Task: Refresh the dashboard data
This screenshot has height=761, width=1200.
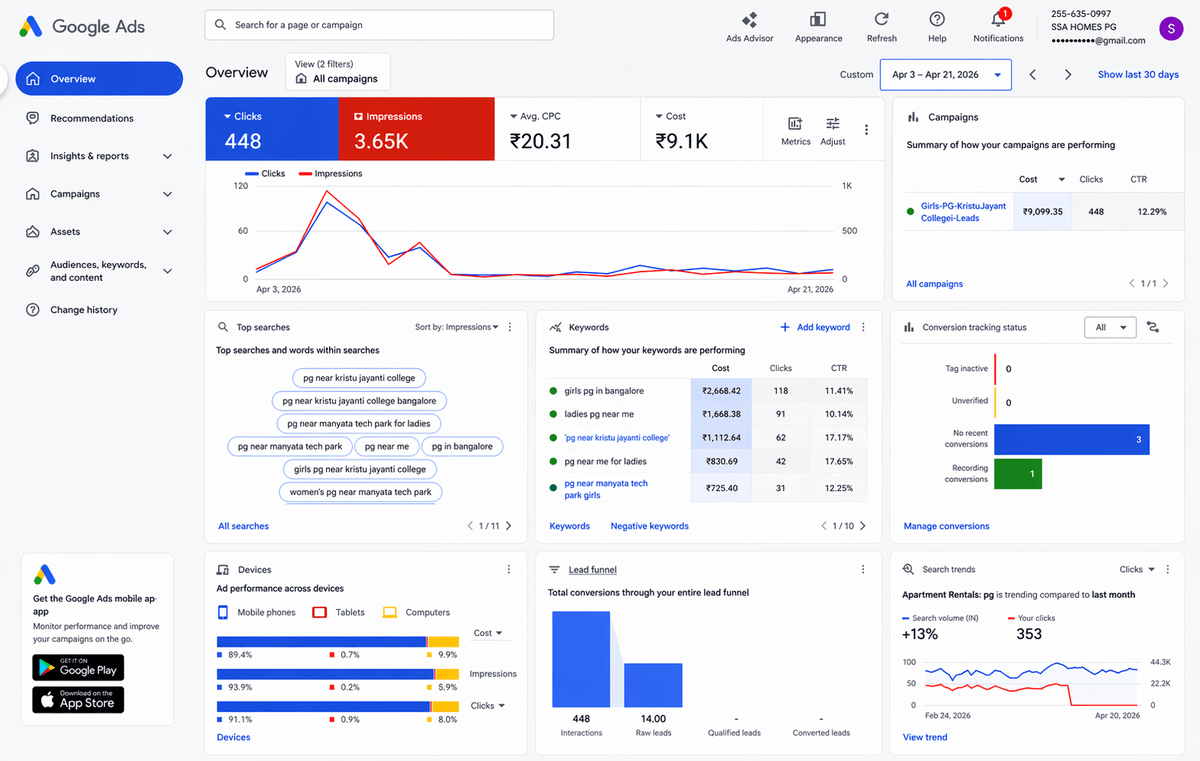Action: 881,27
